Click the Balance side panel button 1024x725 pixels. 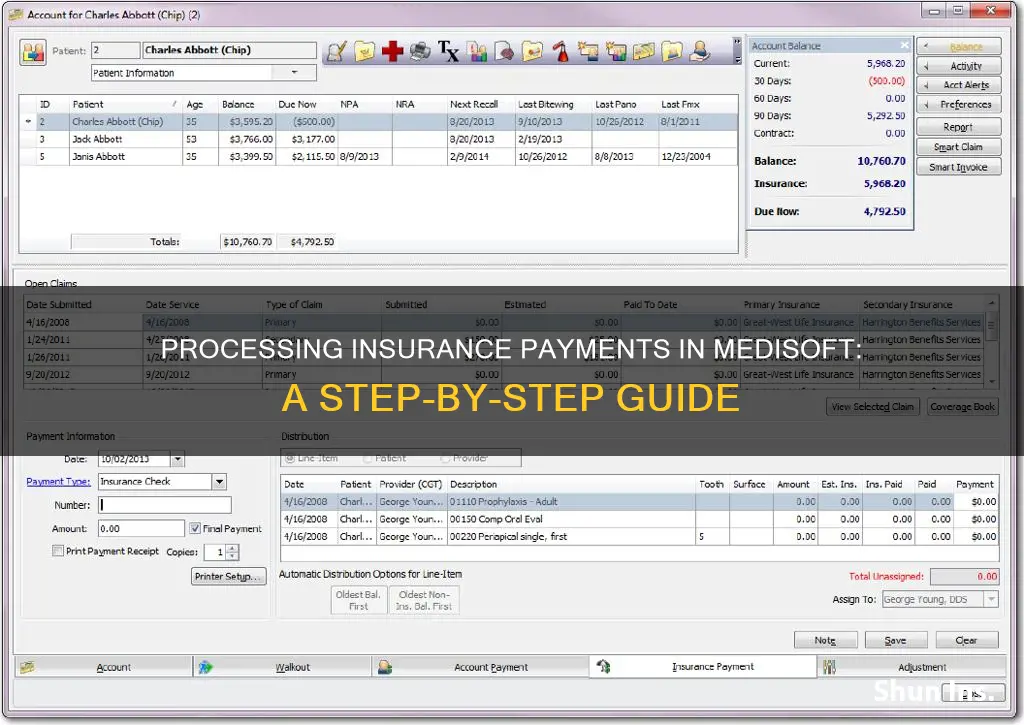959,46
